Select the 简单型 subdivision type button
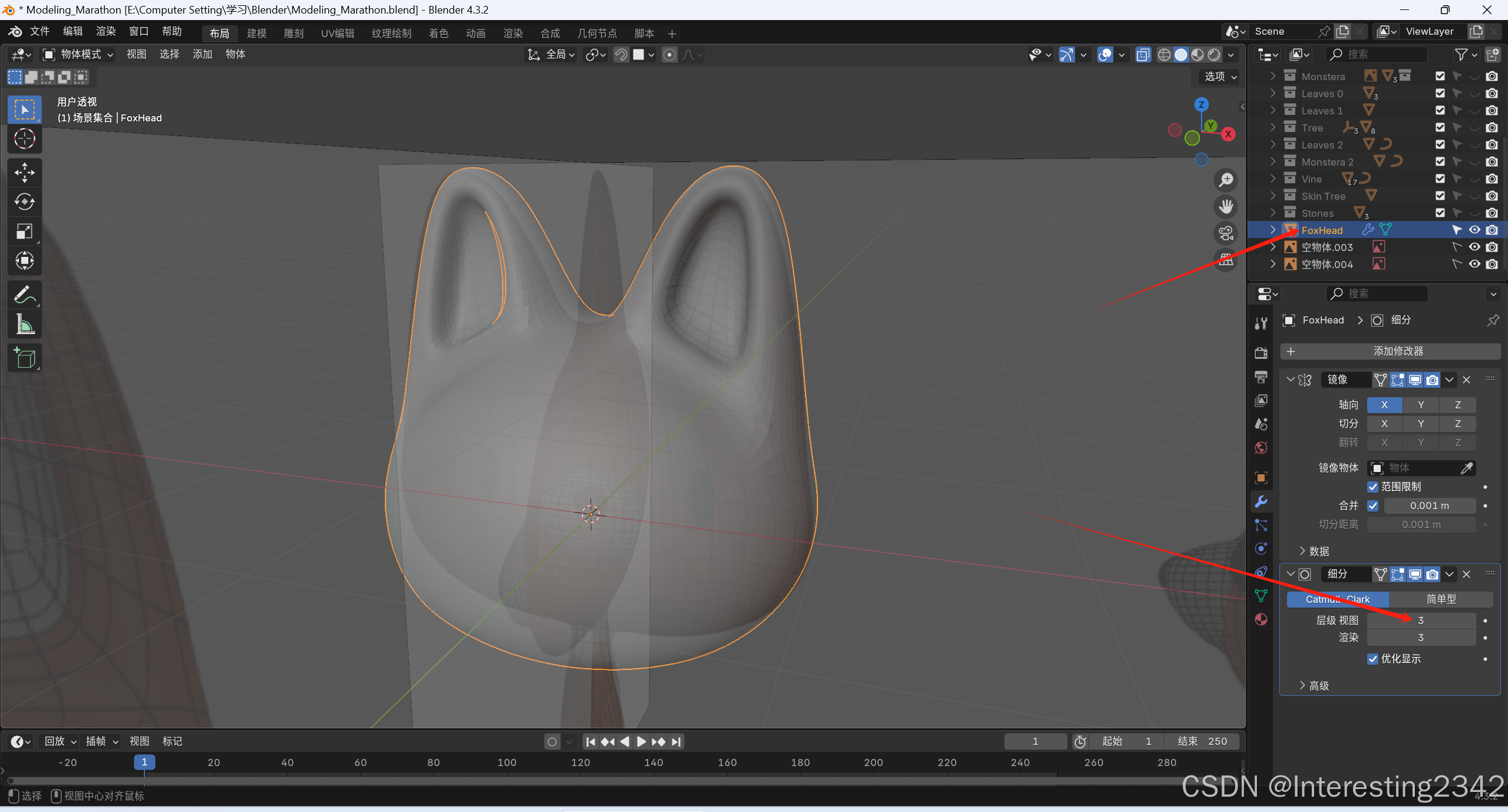Viewport: 1508px width, 812px height. pyautogui.click(x=1441, y=599)
